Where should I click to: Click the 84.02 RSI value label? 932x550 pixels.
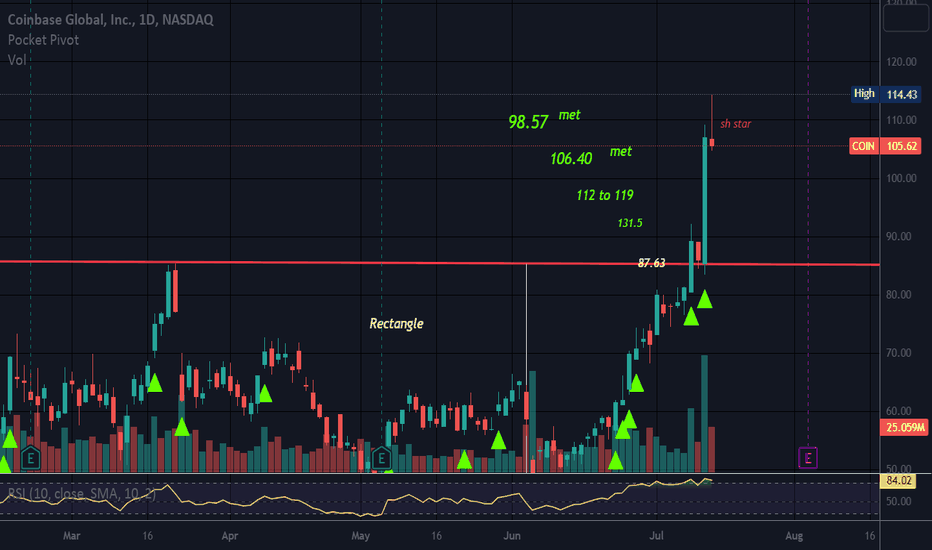(898, 480)
